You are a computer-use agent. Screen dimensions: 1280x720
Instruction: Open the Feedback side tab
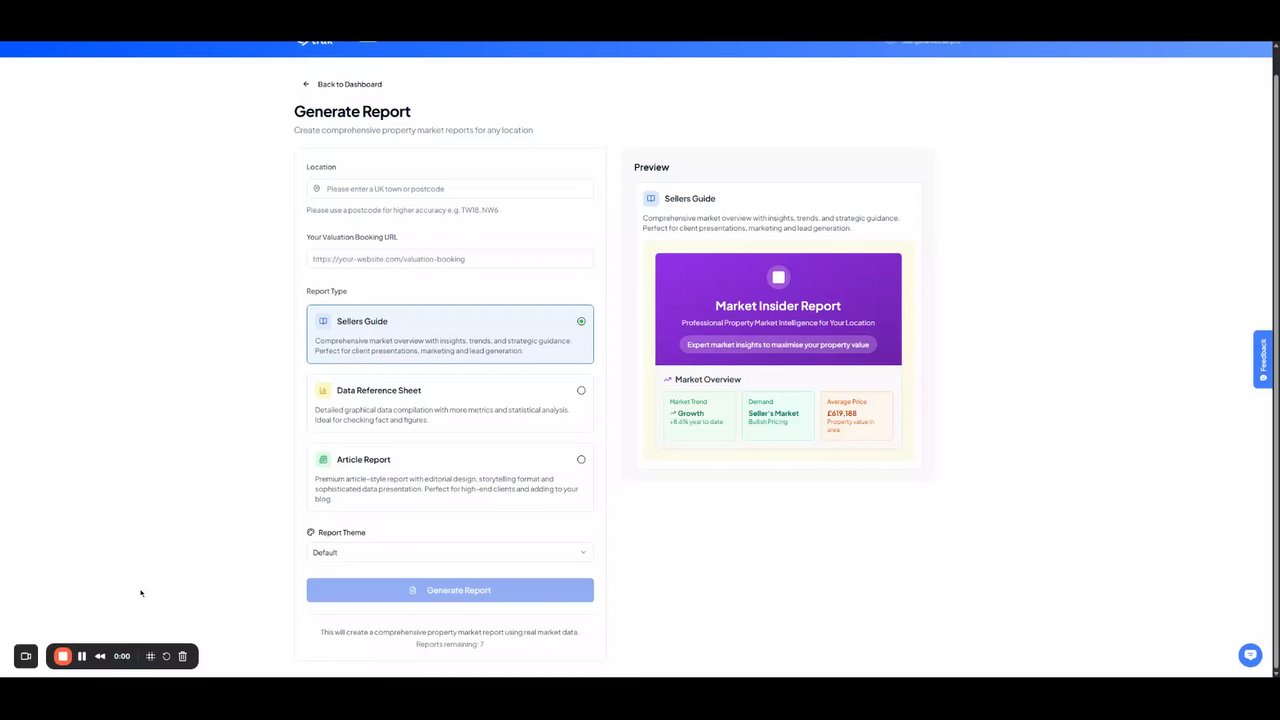[x=1263, y=359]
